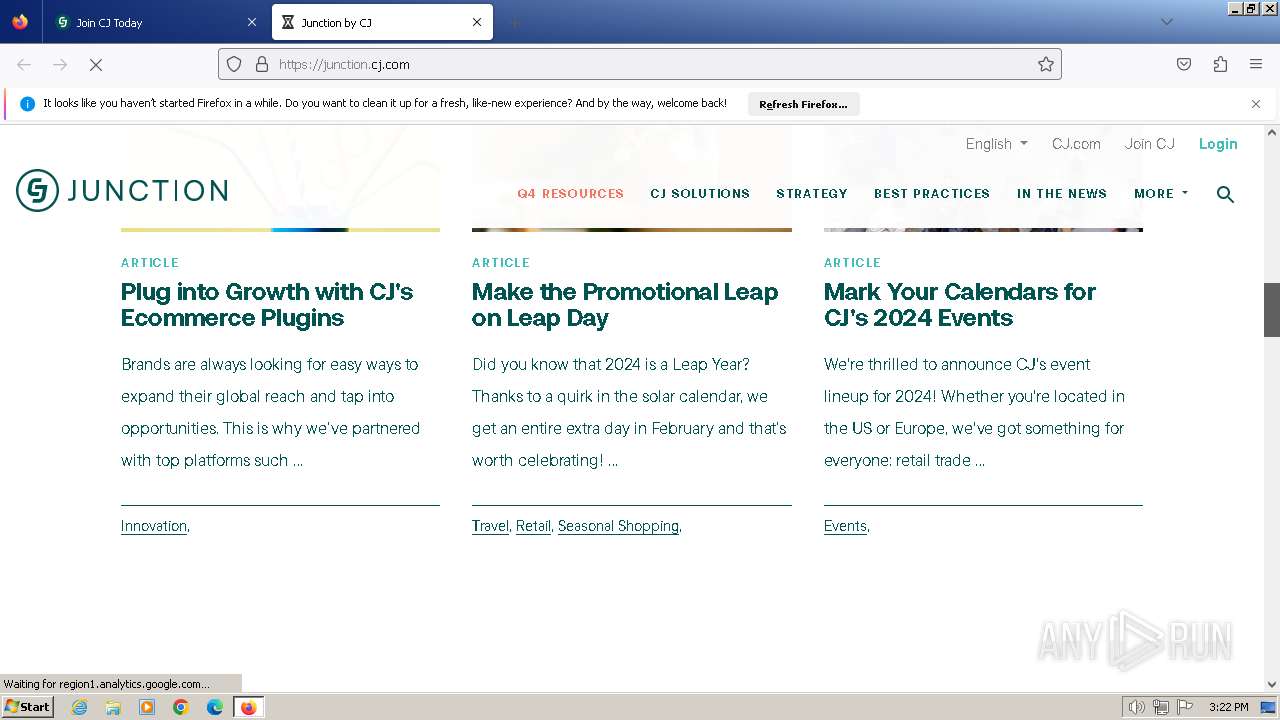Open the Windows Start menu

tap(27, 707)
